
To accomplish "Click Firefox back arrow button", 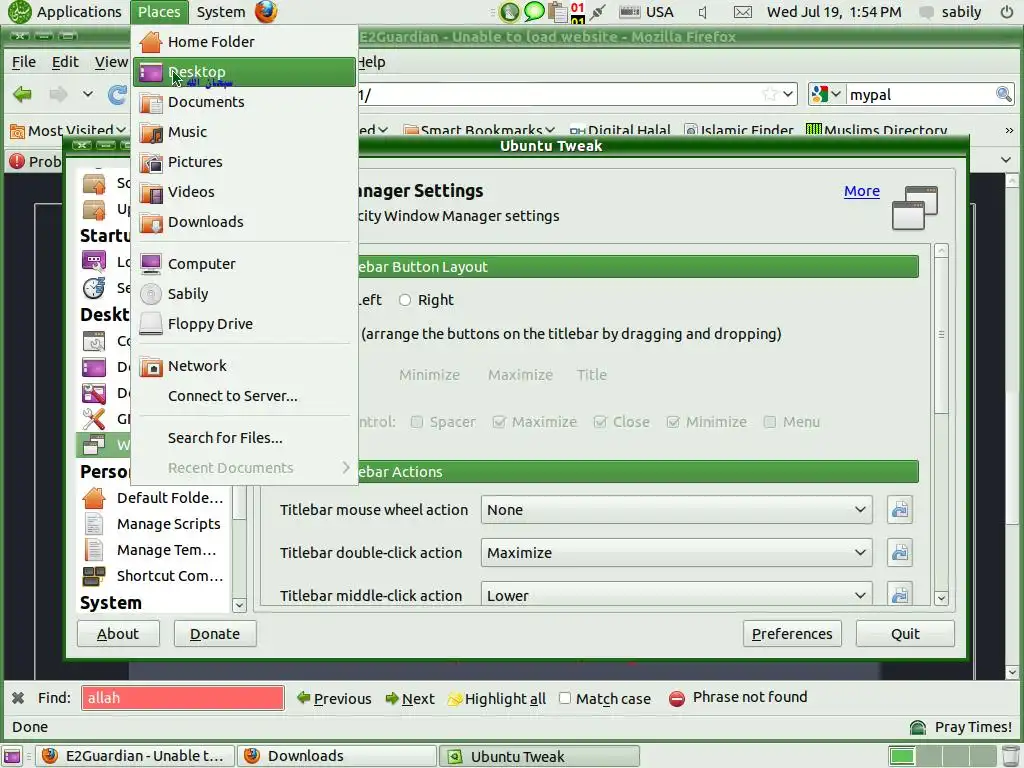I will point(23,95).
